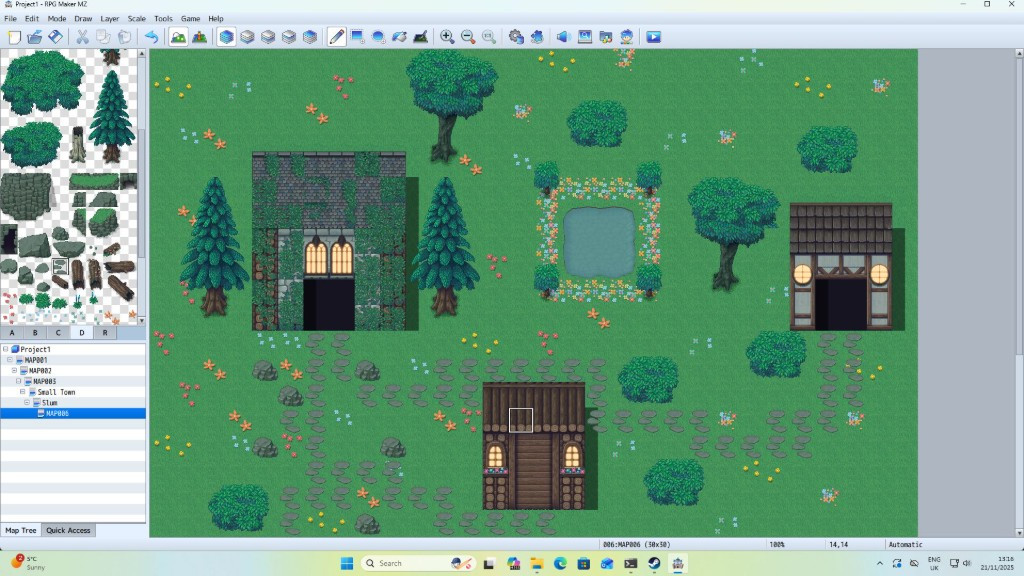
Task: Collapse the Project1 root node
Action: pyautogui.click(x=5, y=349)
